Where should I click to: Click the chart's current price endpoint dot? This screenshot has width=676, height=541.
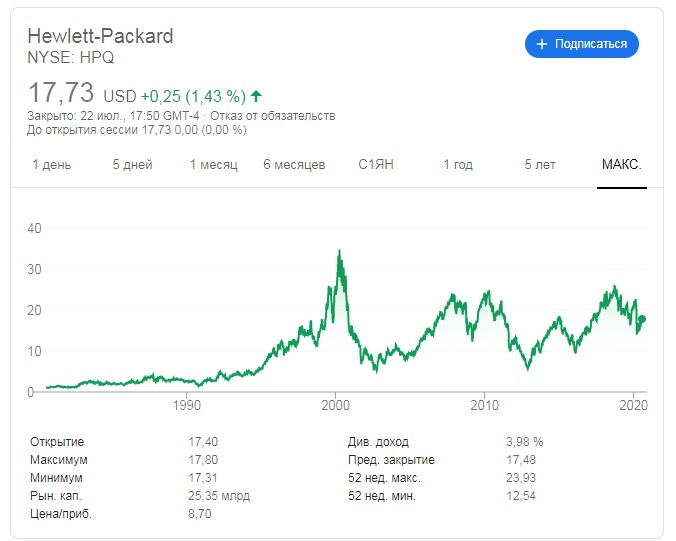pos(643,319)
